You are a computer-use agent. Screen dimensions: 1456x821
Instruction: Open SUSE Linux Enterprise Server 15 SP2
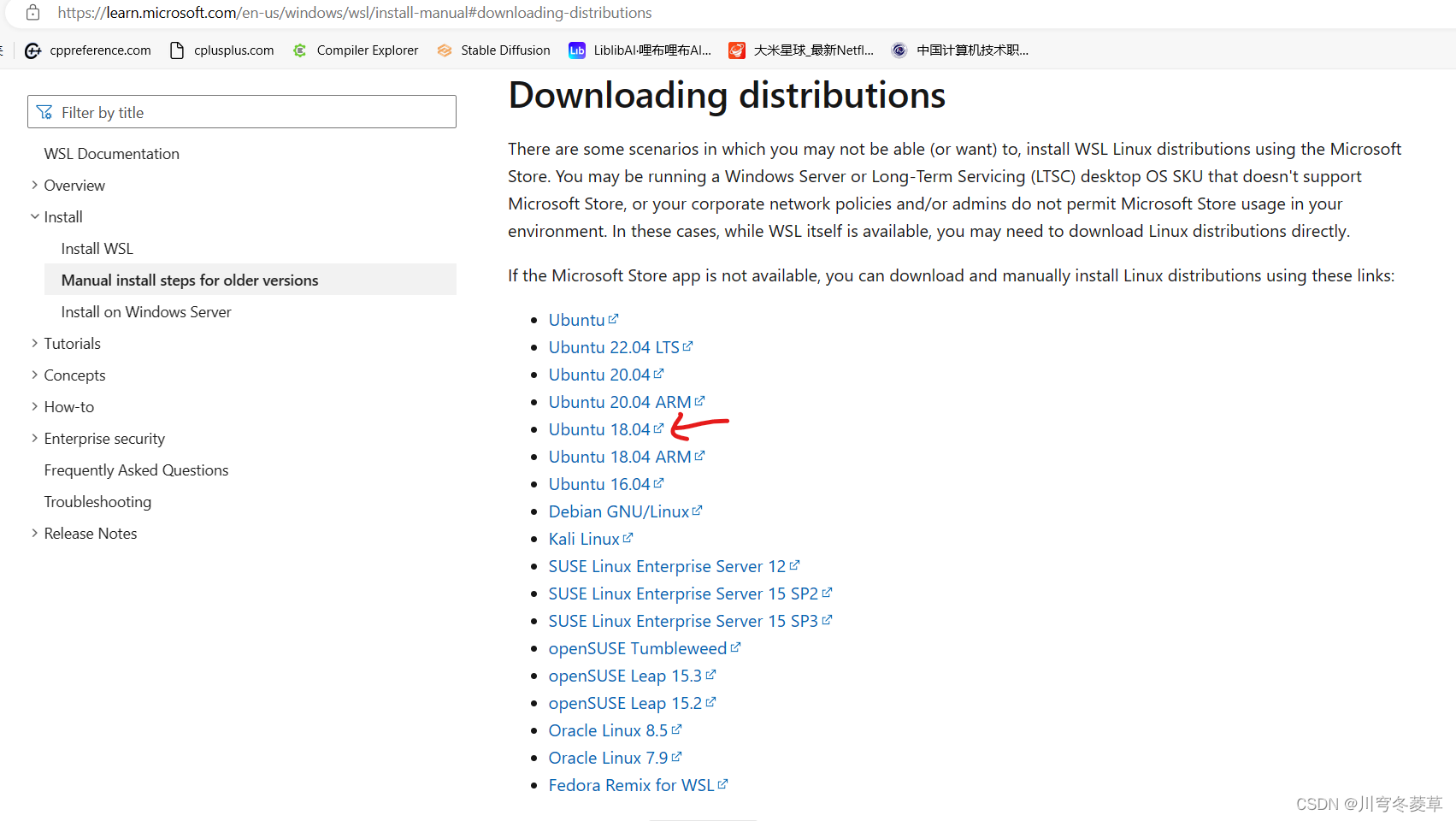(x=690, y=594)
